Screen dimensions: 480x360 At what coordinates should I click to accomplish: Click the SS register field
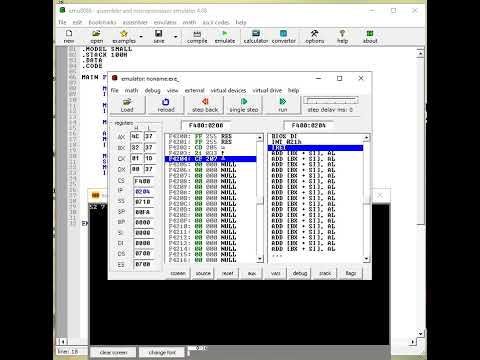click(x=144, y=202)
